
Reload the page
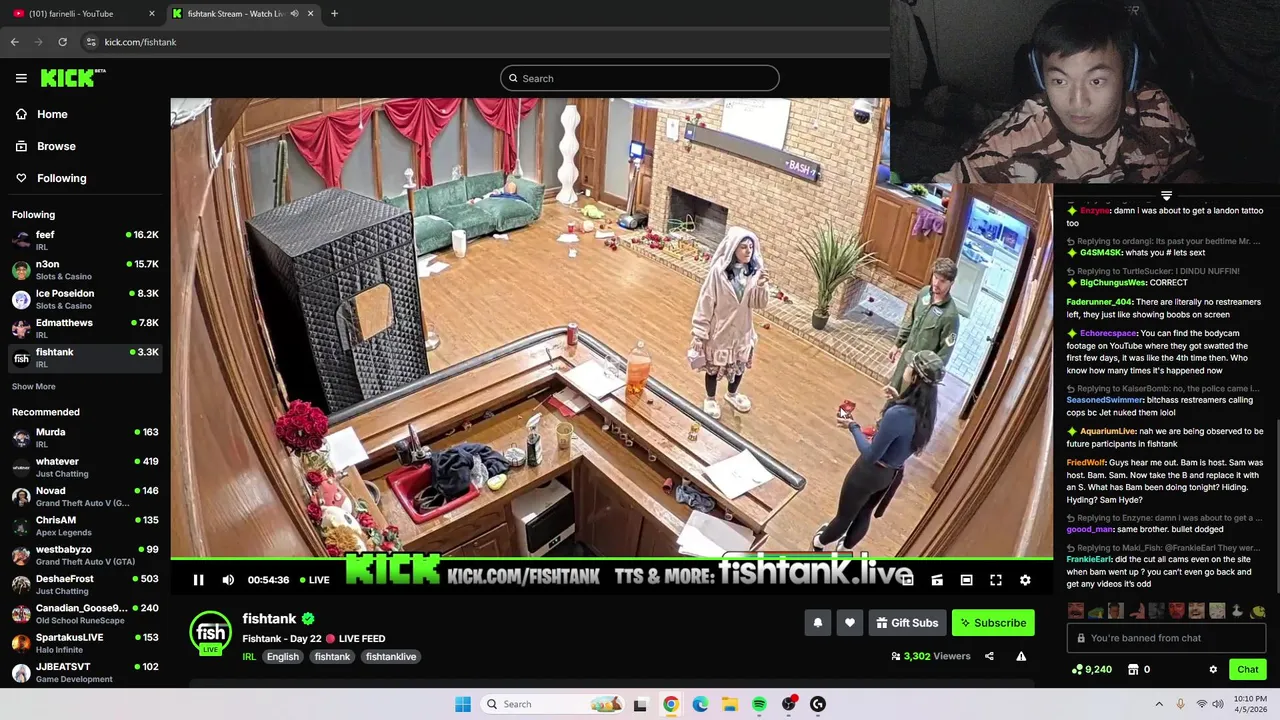pyautogui.click(x=62, y=42)
